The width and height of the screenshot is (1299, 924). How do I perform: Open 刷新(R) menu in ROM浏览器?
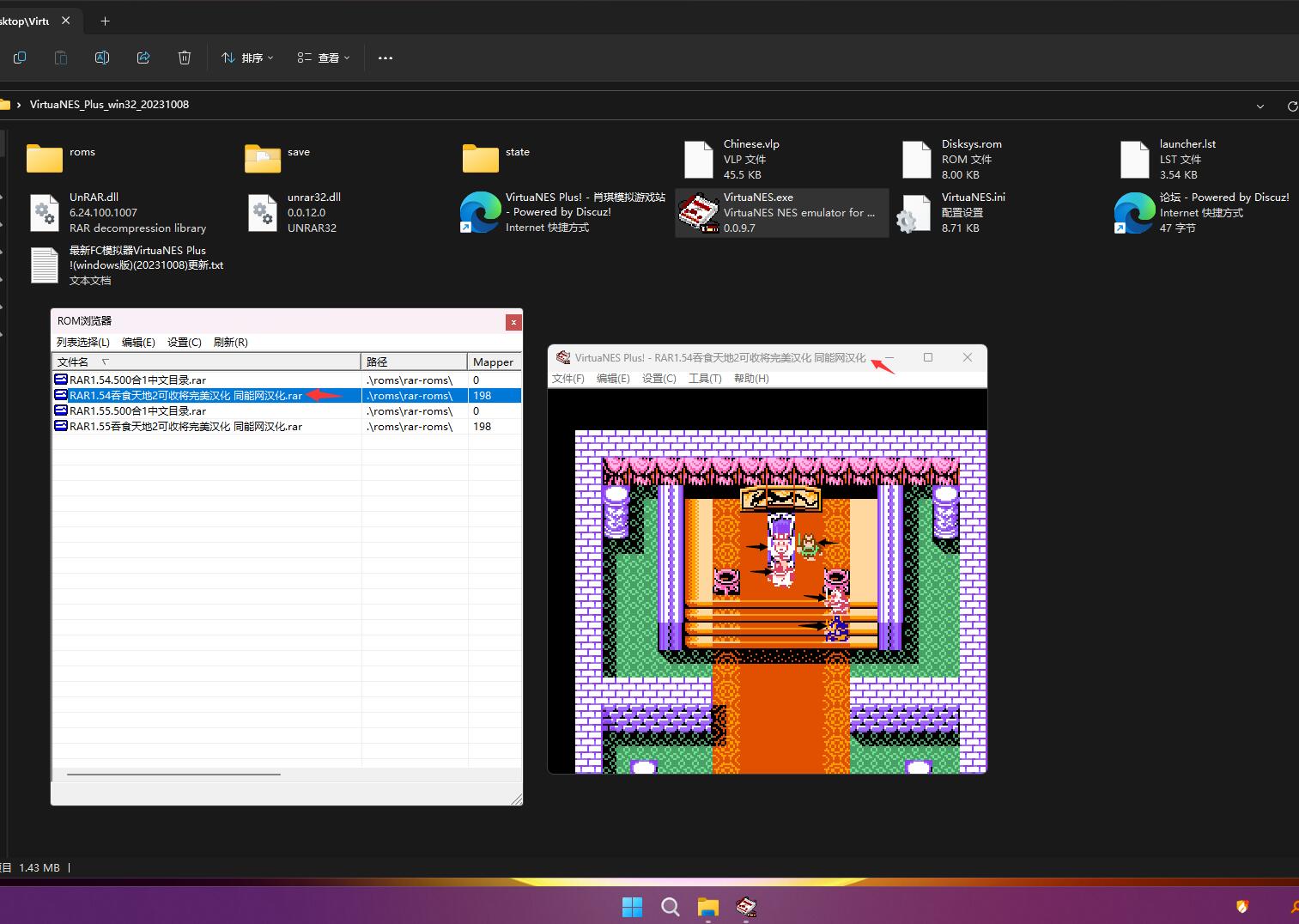(230, 342)
